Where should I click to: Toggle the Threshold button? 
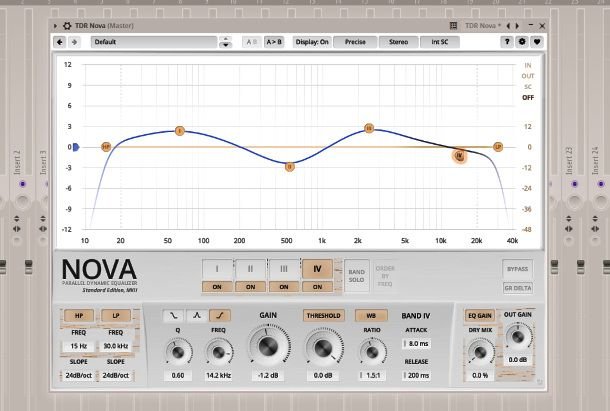point(323,316)
